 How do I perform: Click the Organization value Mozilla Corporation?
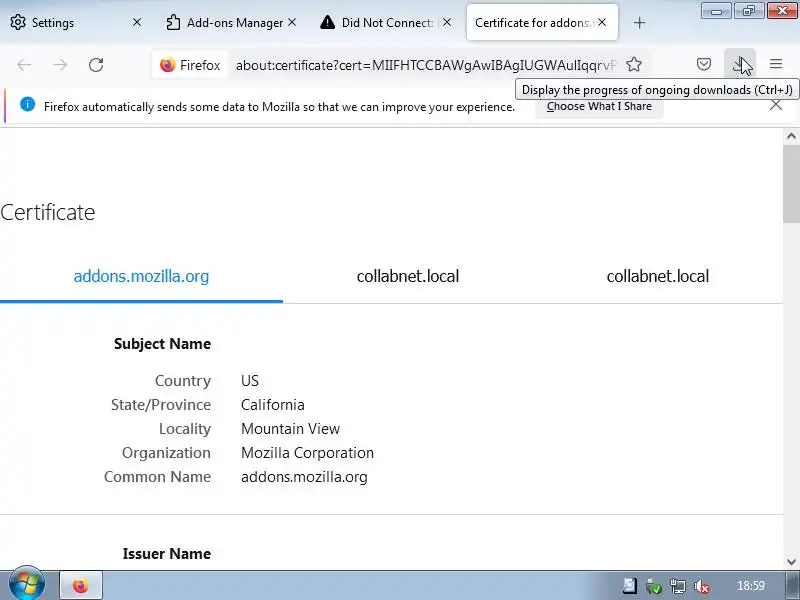click(x=307, y=453)
